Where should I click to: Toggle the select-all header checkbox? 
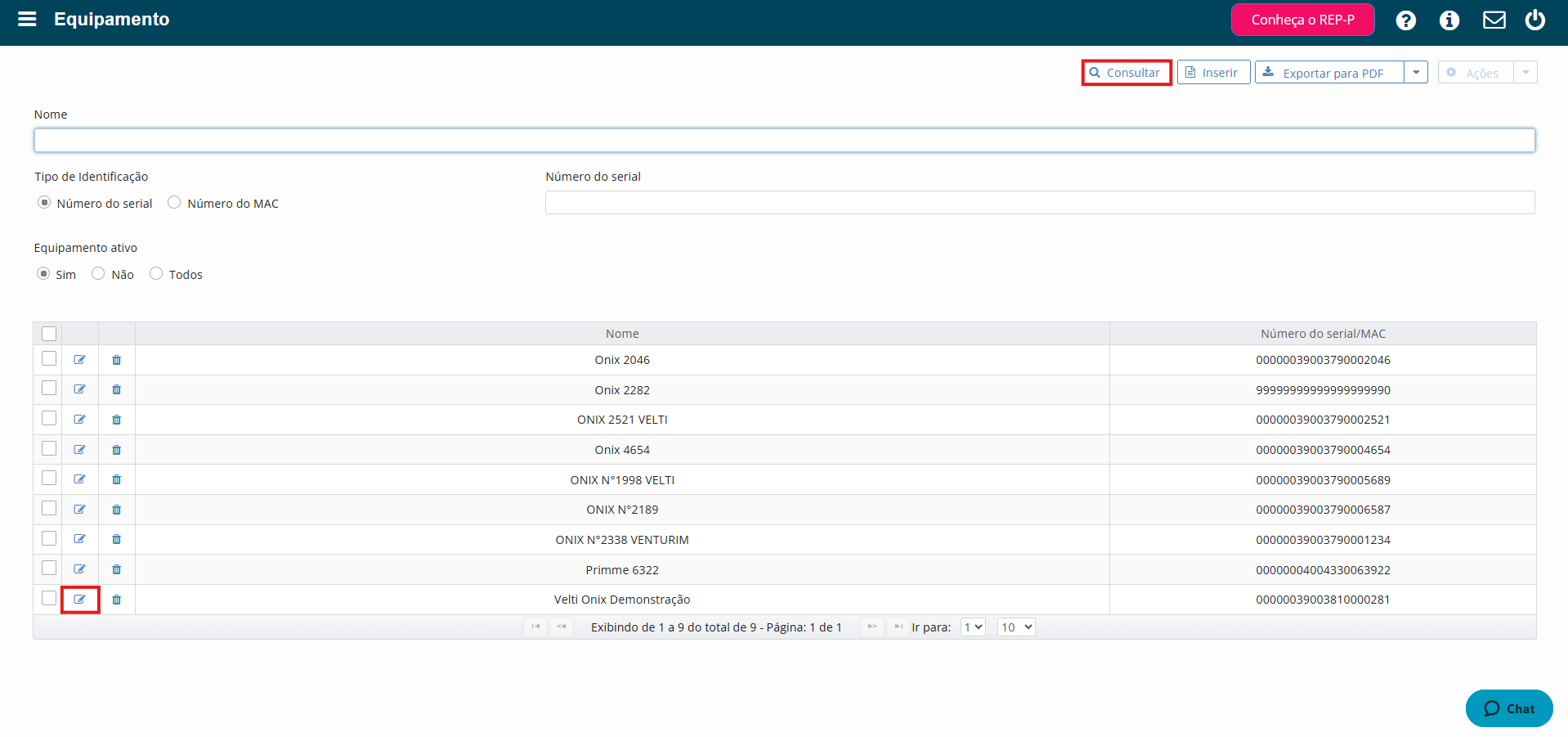pos(49,334)
